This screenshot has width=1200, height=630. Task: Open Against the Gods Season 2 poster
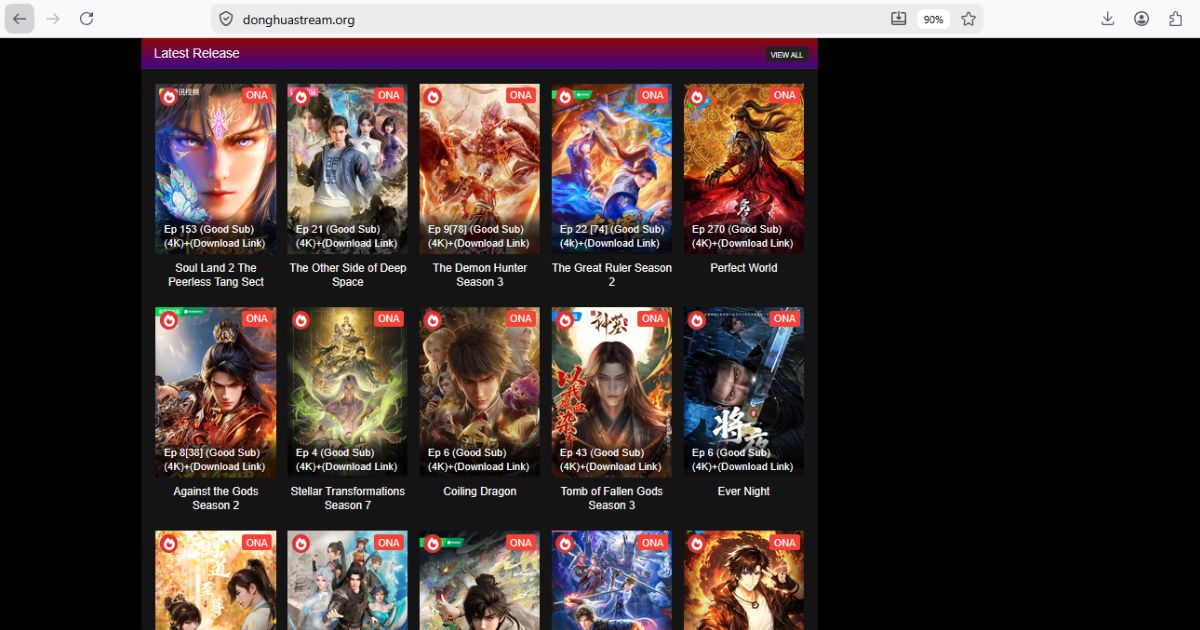pos(216,392)
